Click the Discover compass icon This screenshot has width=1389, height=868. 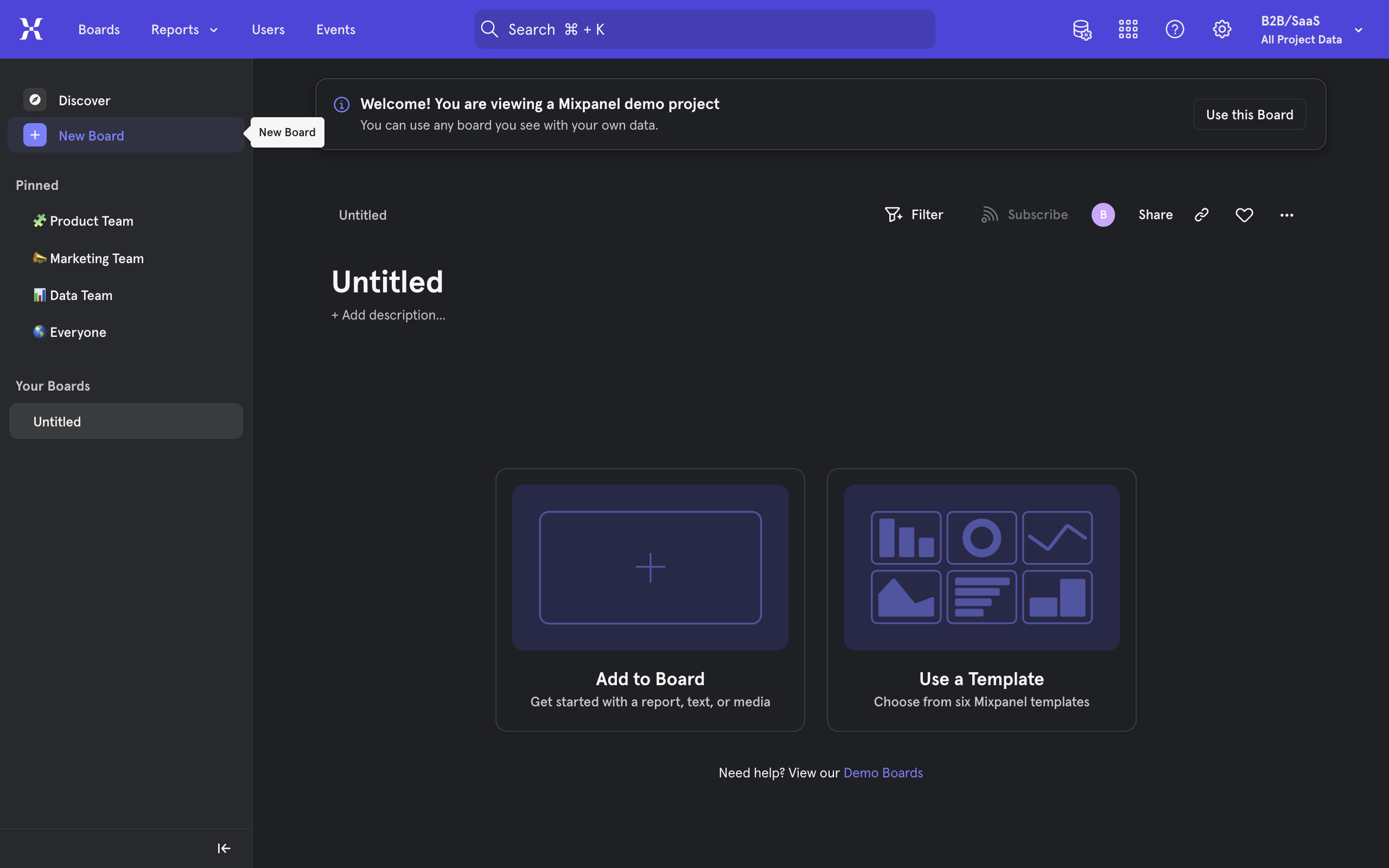coord(35,100)
